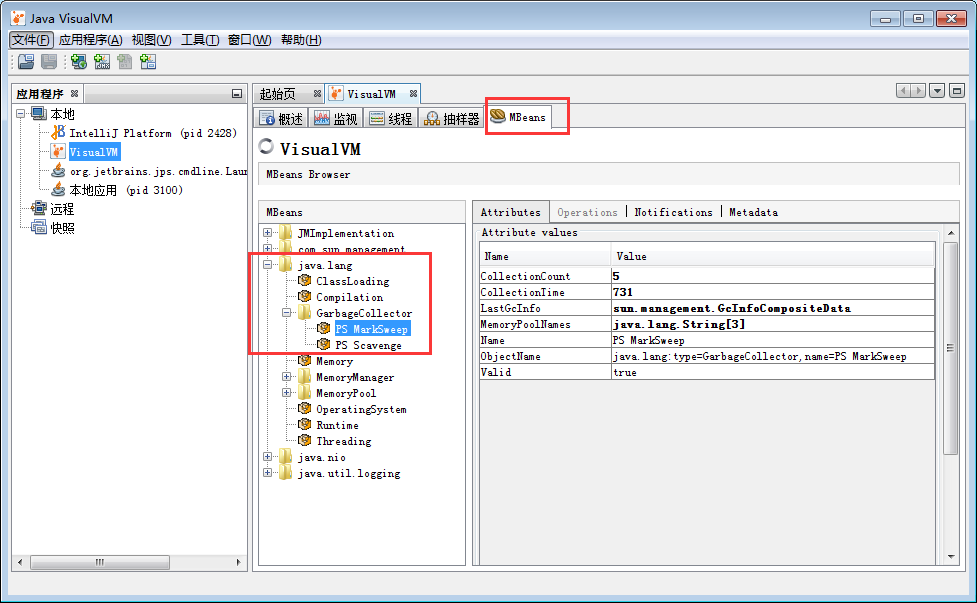
Task: Switch to the Notifications tab
Action: click(x=673, y=211)
